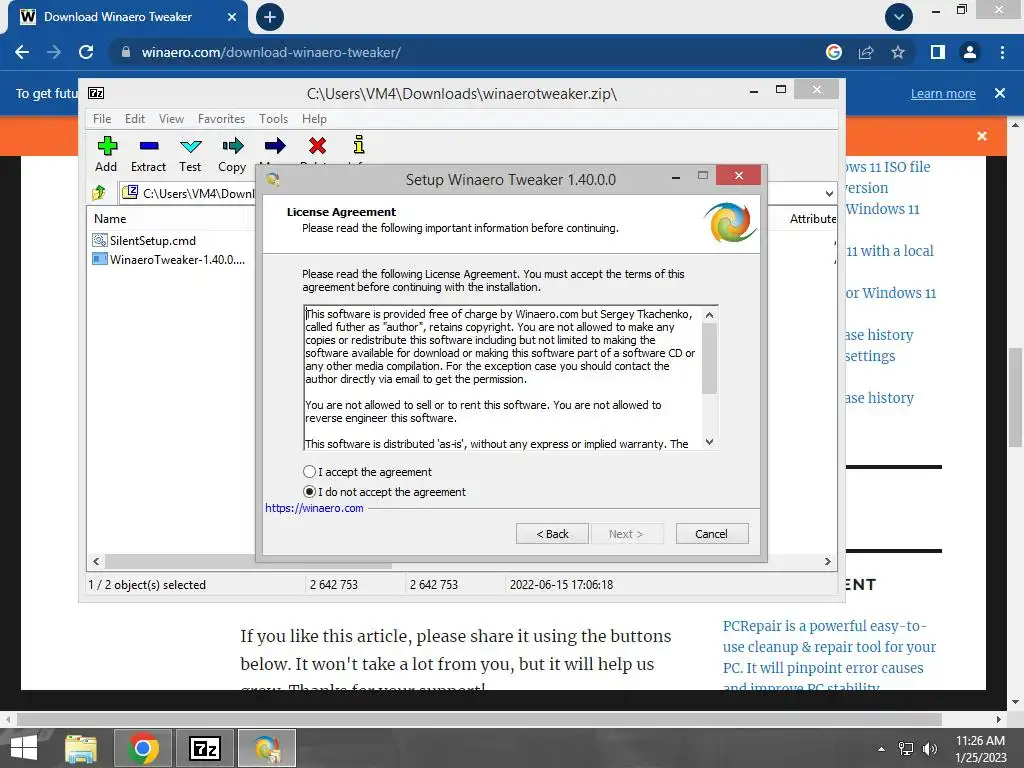Switch to Chrome in the taskbar
1024x768 pixels.
(143, 748)
